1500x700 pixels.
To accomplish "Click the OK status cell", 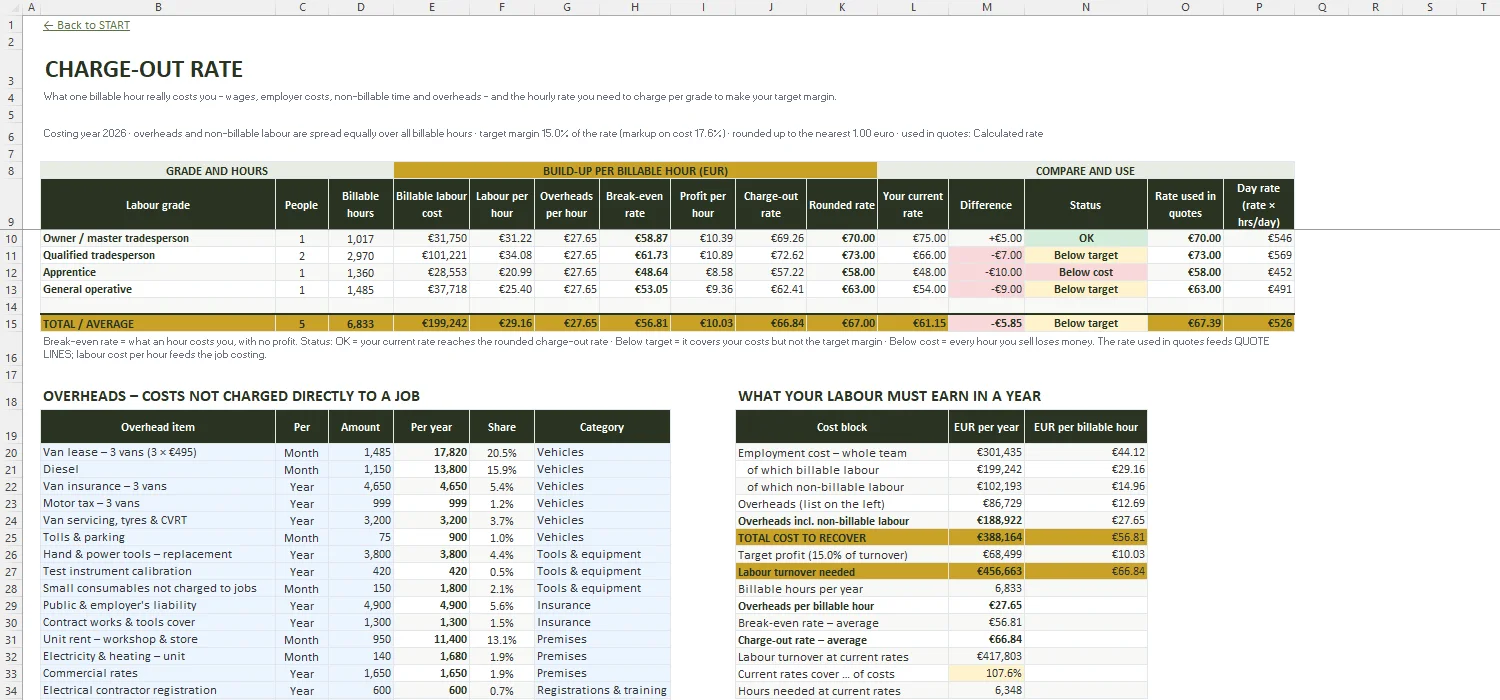I will tap(1085, 238).
